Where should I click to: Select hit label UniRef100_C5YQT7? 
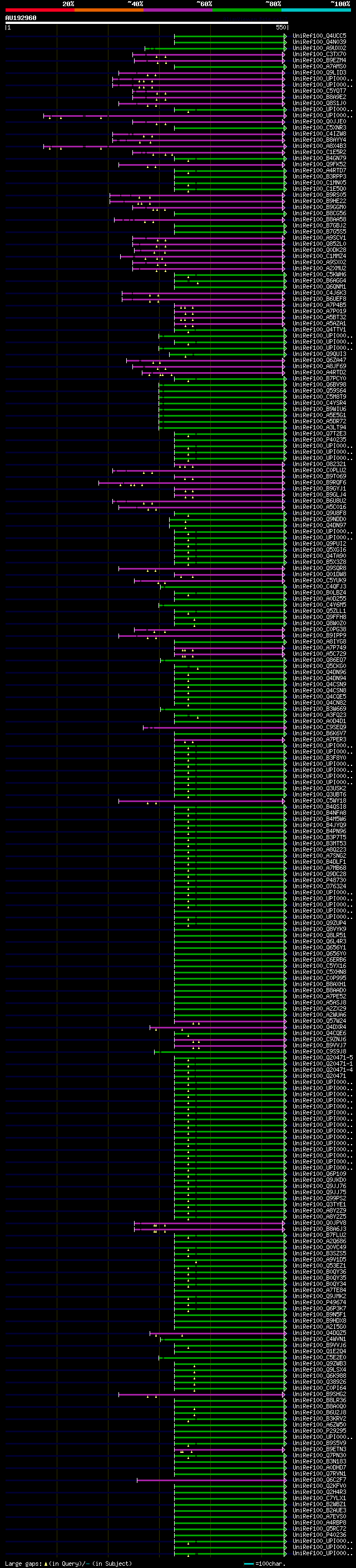[319, 91]
